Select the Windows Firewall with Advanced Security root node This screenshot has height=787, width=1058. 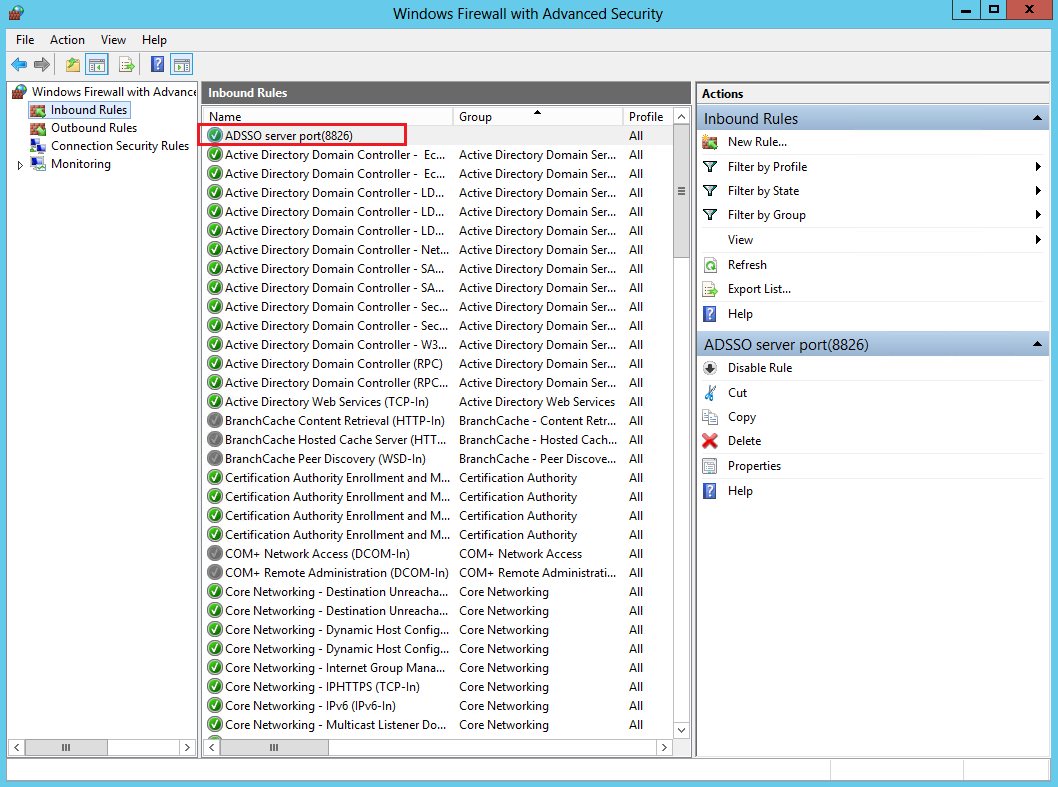point(113,92)
